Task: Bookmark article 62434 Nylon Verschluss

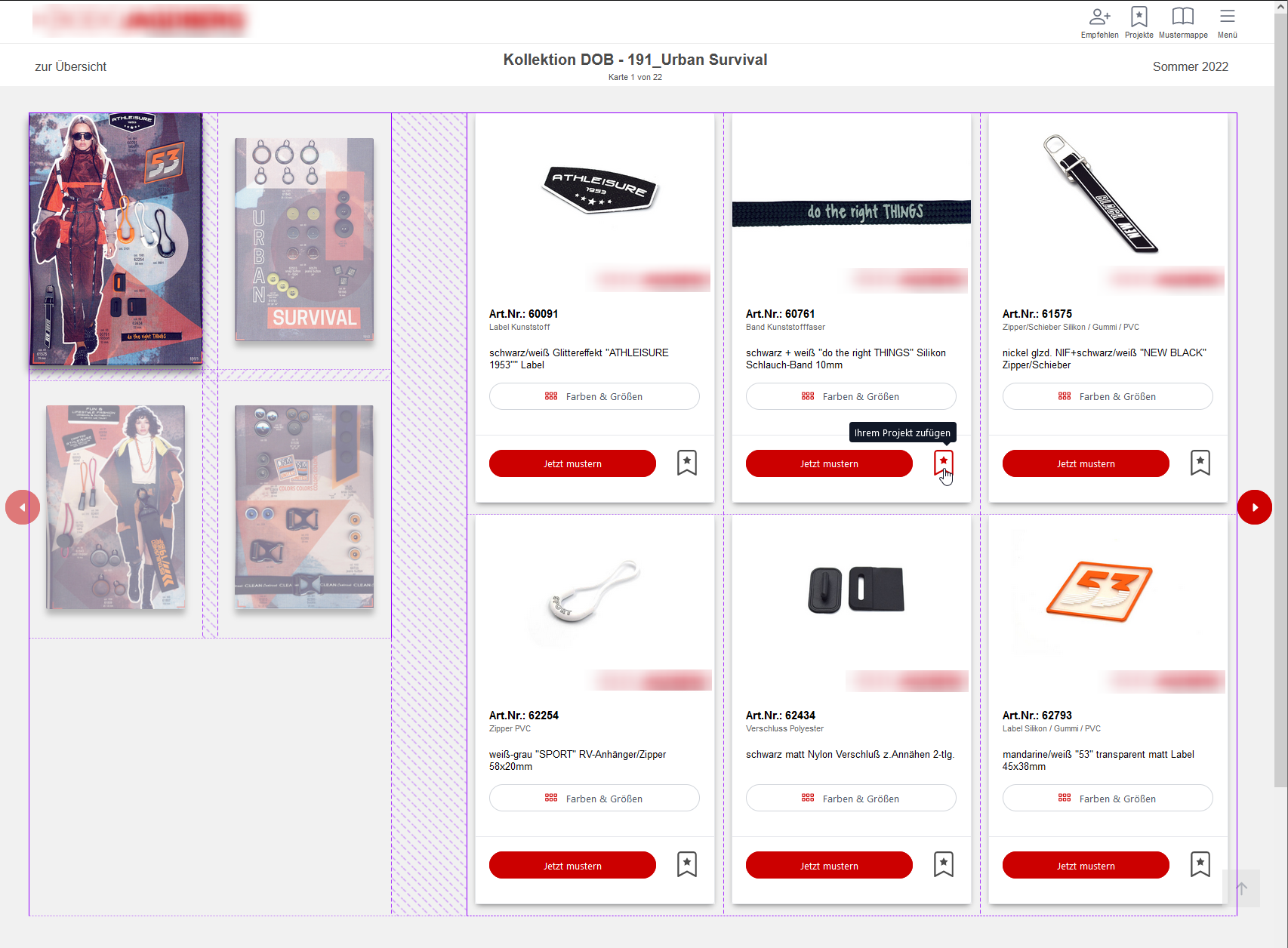Action: (944, 864)
